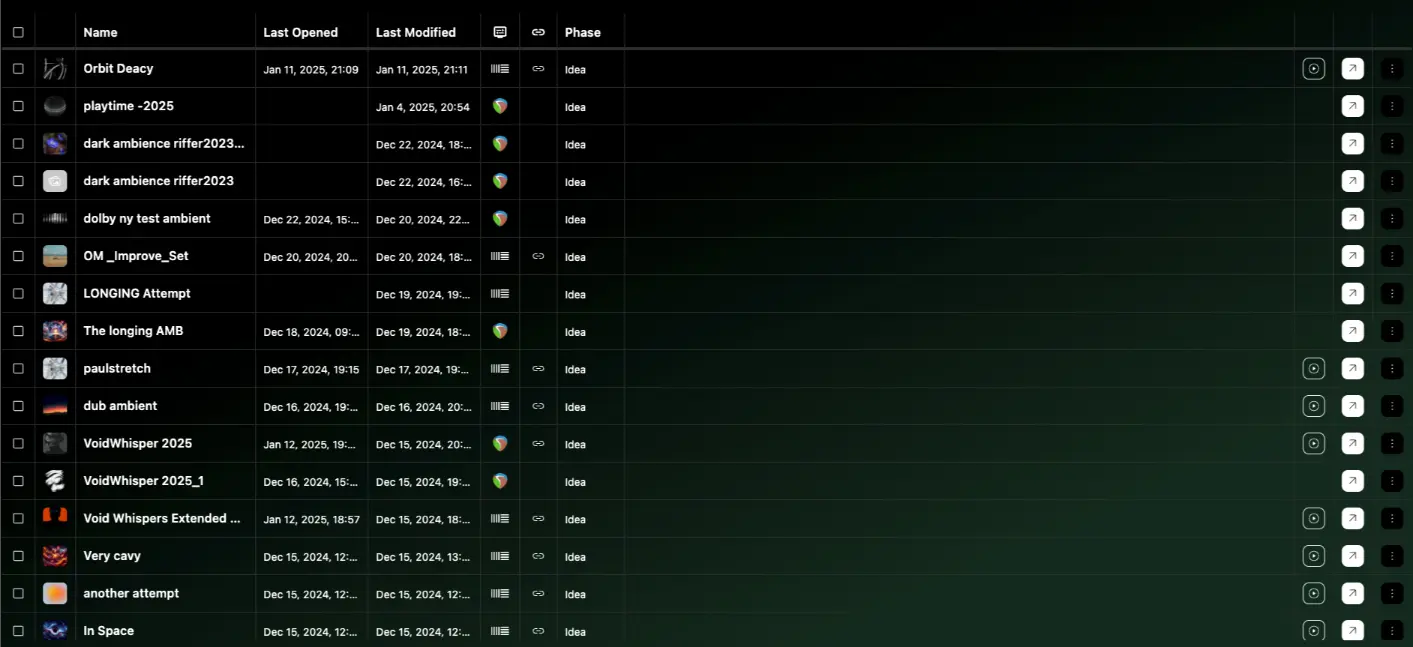1413x647 pixels.
Task: Open the In Space project with arrow icon
Action: 1352,631
